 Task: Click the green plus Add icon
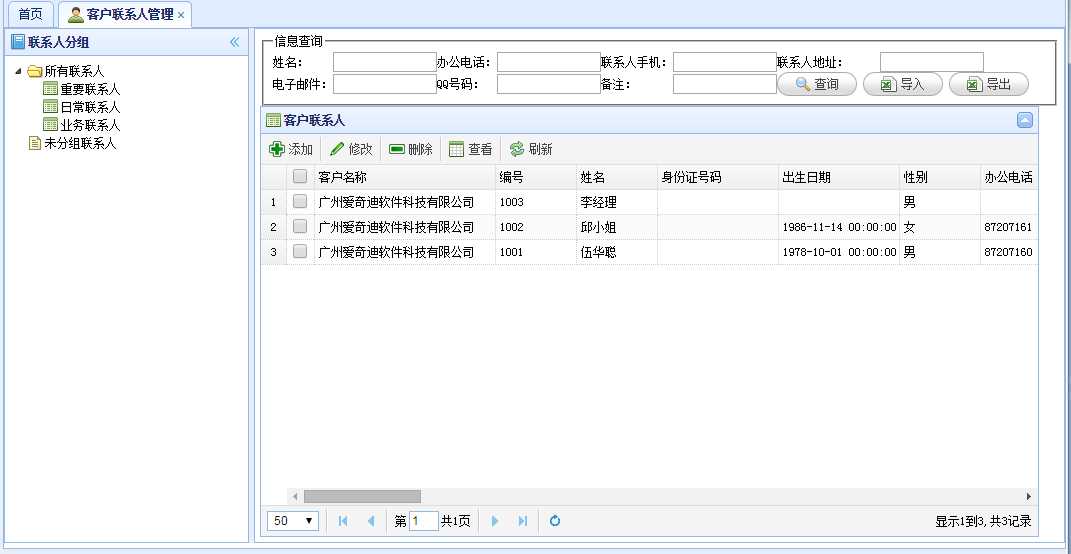[277, 149]
